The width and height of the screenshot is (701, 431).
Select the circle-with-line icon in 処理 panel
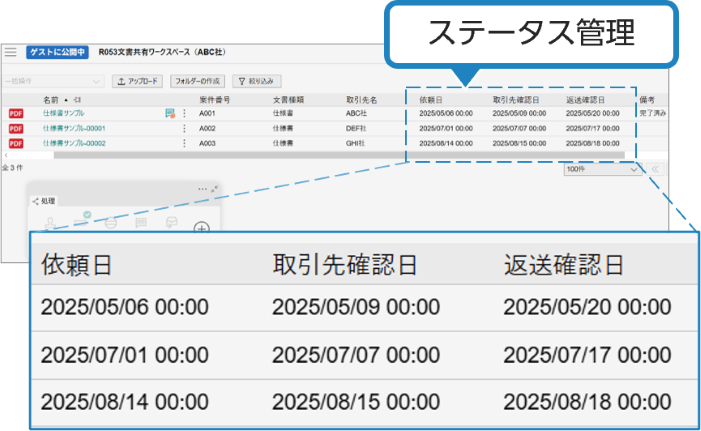[x=111, y=222]
